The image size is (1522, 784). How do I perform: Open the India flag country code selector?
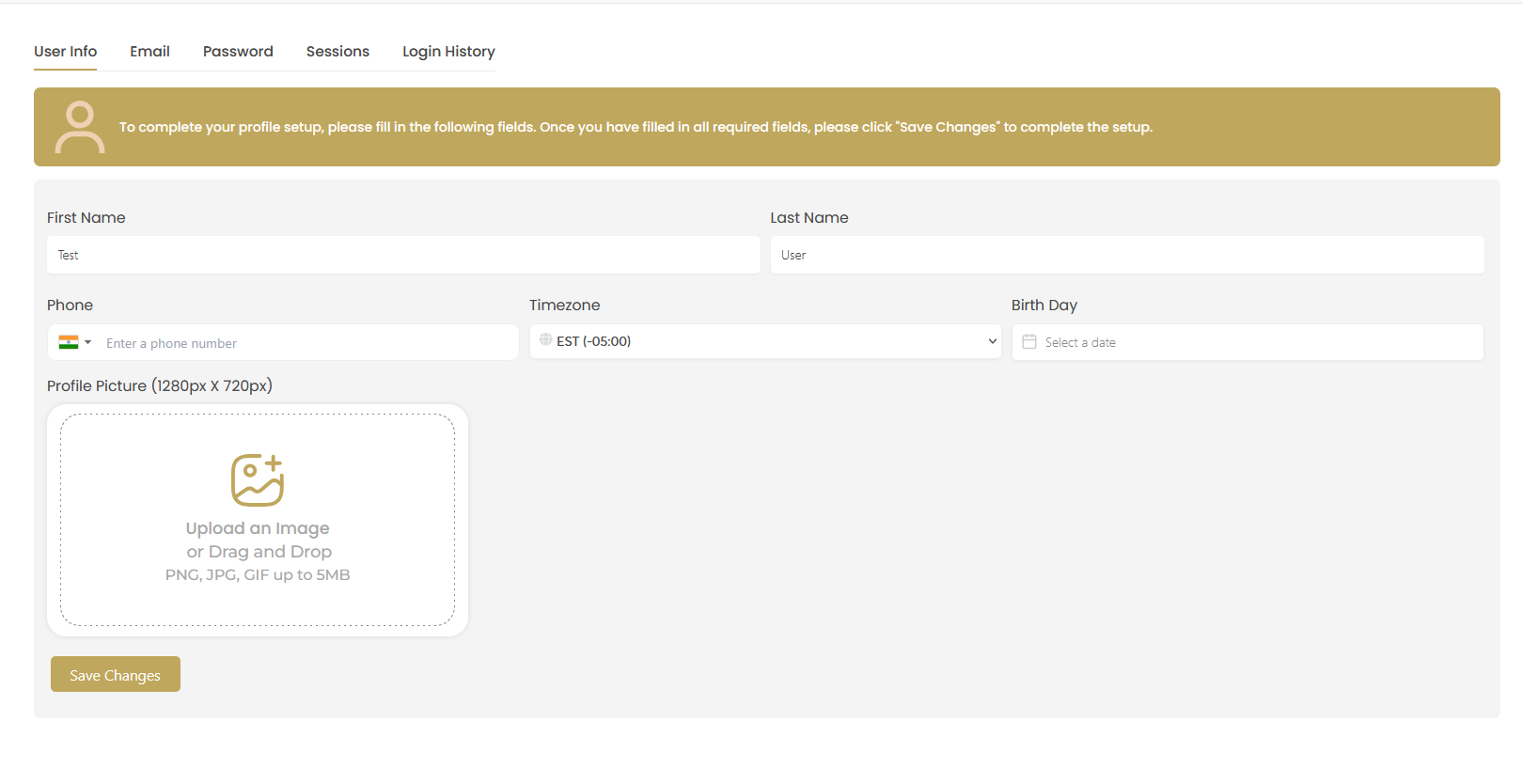(x=75, y=342)
